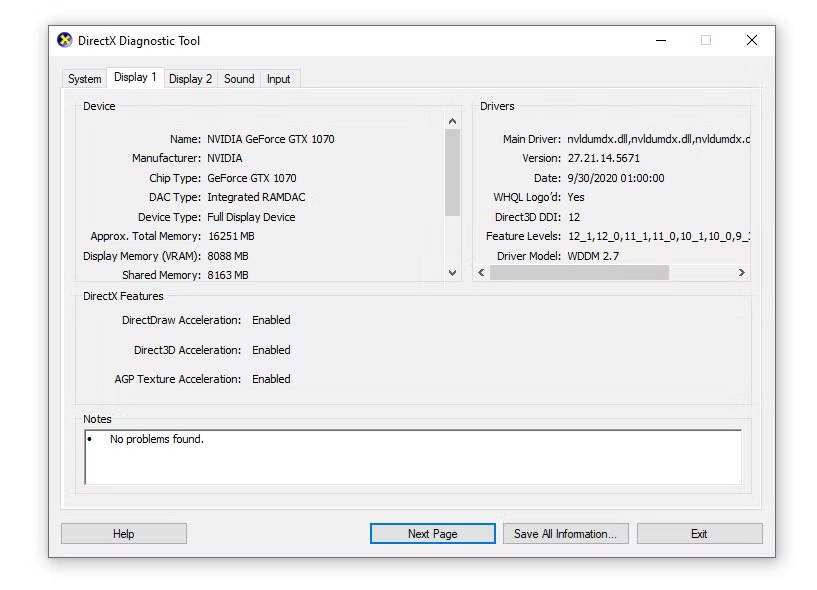Switch to the System tab
This screenshot has height=590, width=817.
tap(84, 79)
